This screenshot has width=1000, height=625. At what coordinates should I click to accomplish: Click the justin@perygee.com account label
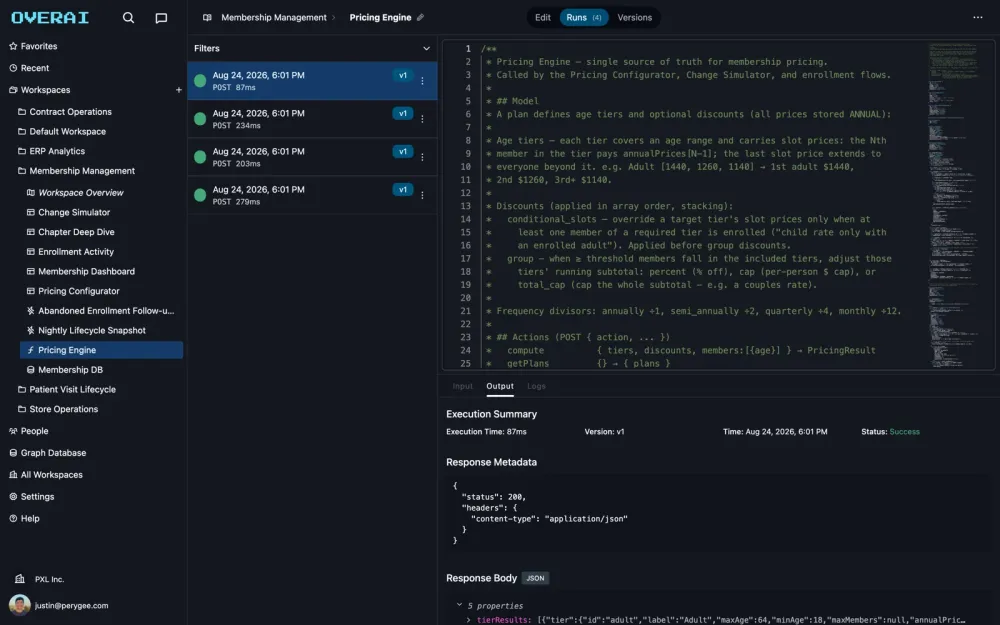click(x=71, y=606)
